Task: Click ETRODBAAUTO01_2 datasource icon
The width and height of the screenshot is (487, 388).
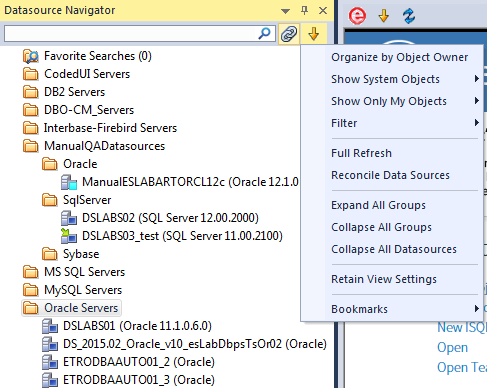Action: (x=50, y=362)
